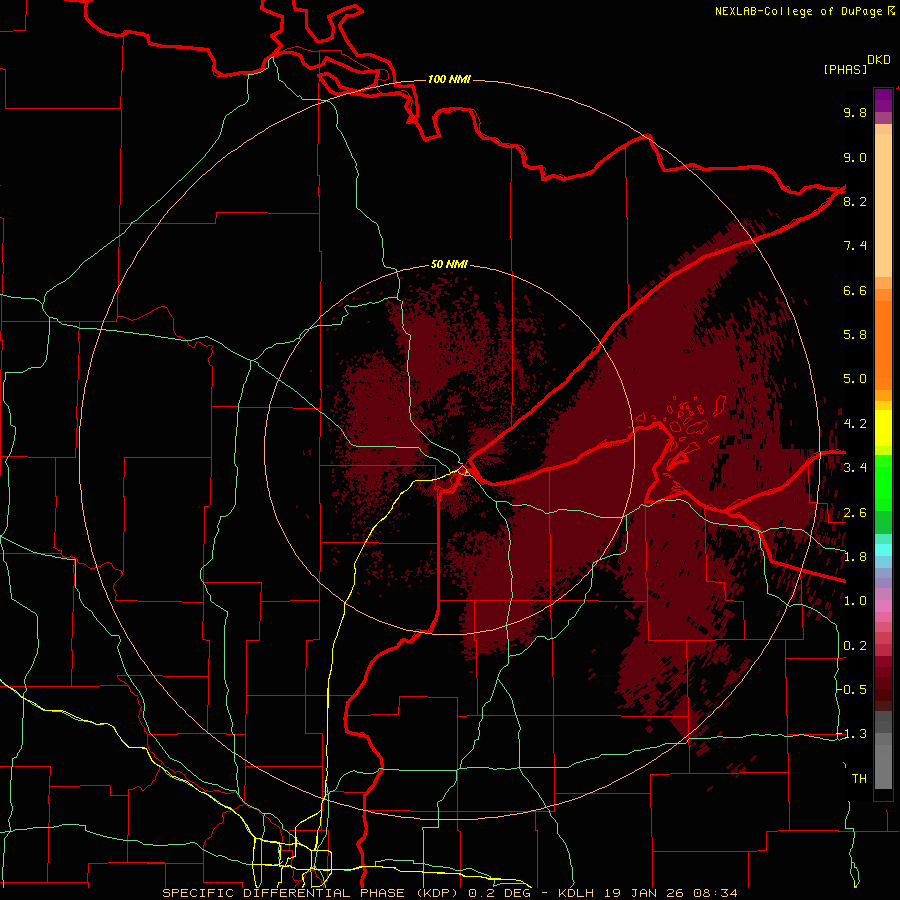Click the 9.8 value on the color scale
The height and width of the screenshot is (900, 900).
(x=855, y=112)
